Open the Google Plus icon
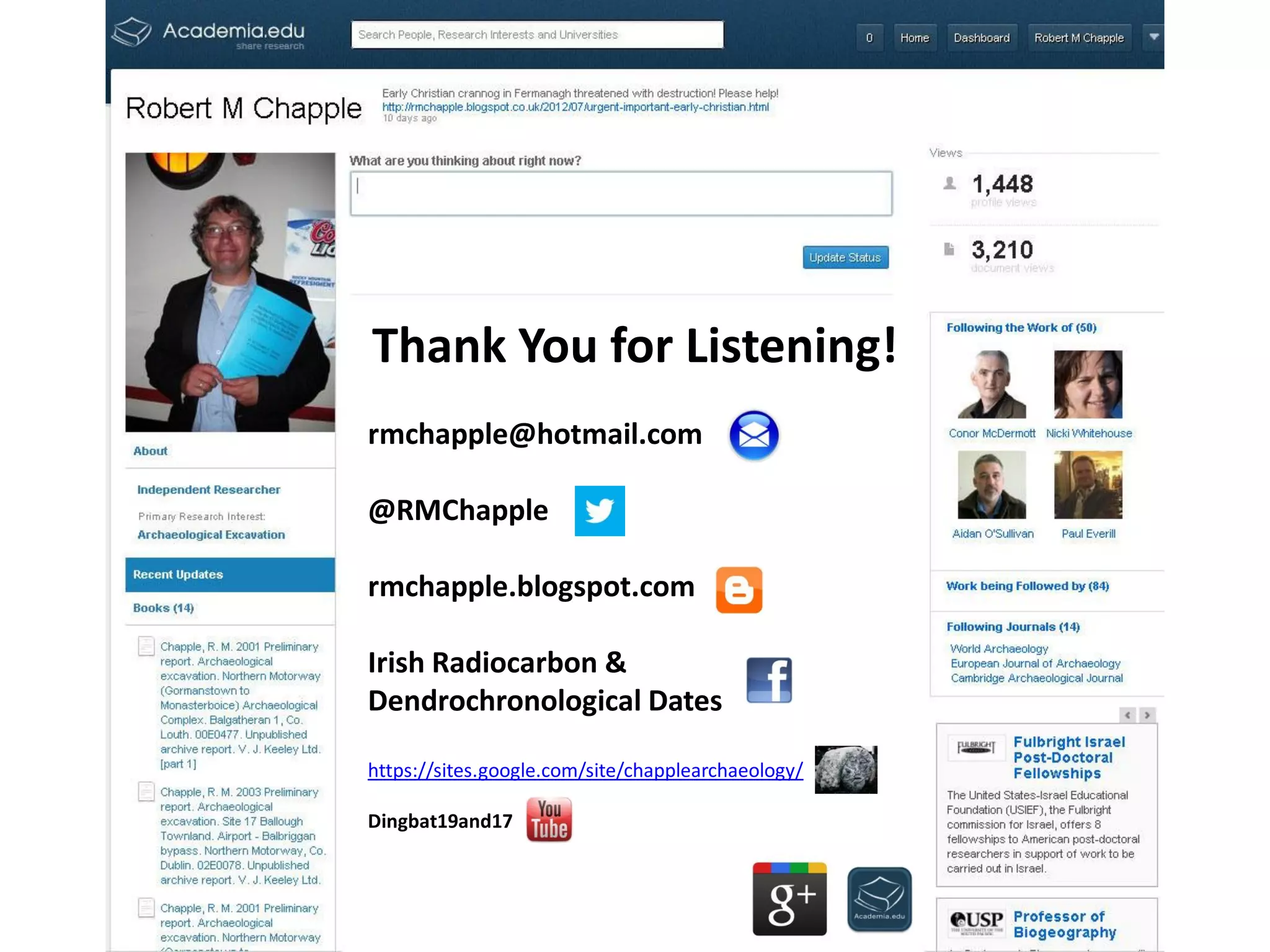The image size is (1270, 952). click(x=789, y=899)
